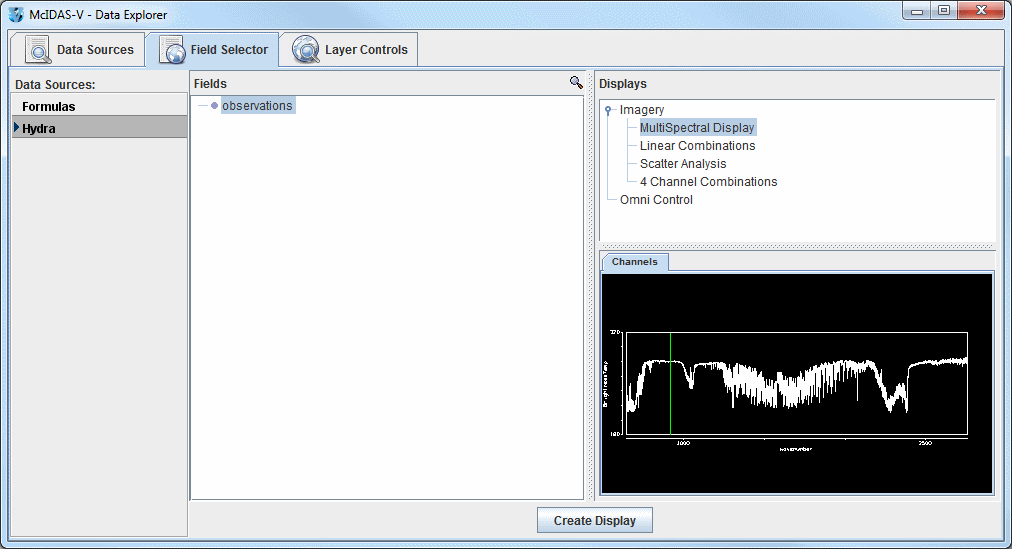Expand the Hydra data source arrow
The height and width of the screenshot is (549, 1012).
coord(16,127)
